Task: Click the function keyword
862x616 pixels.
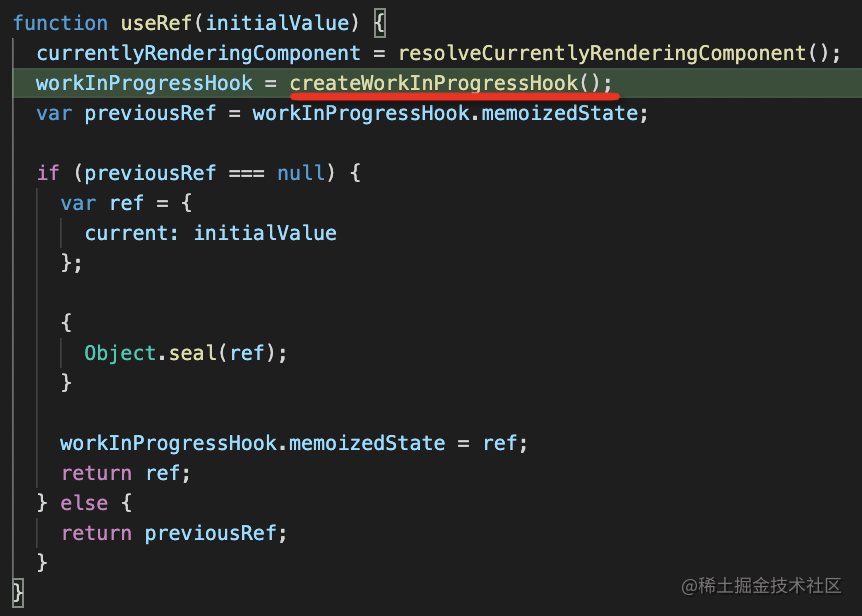Action: [x=60, y=23]
